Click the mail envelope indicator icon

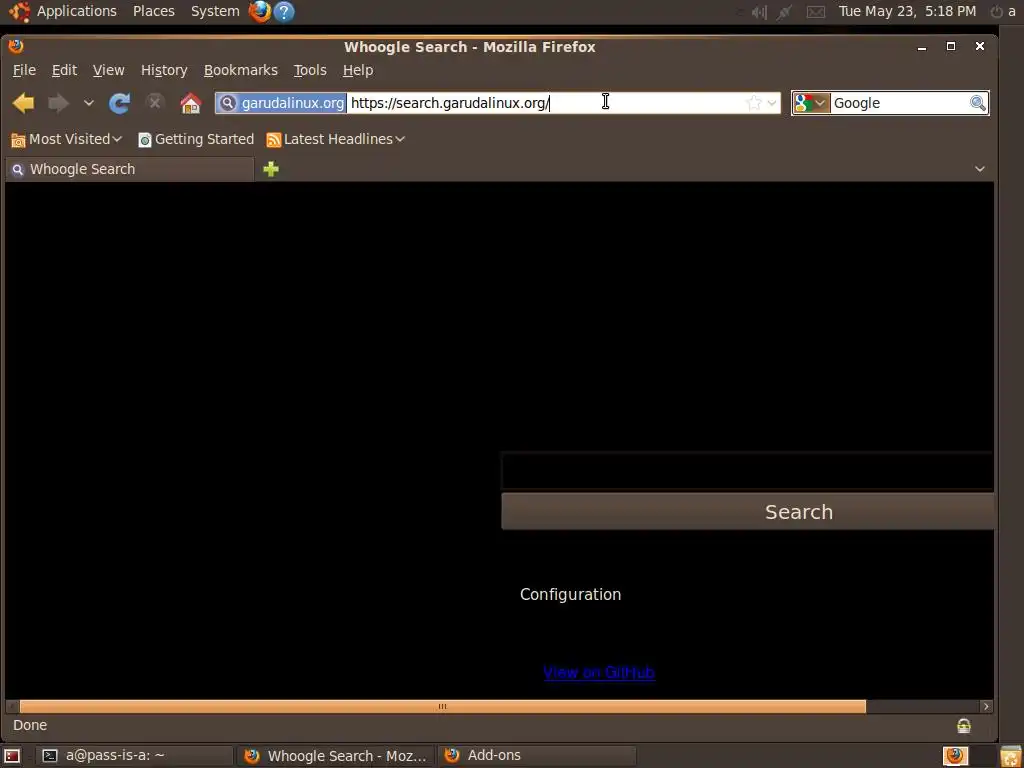[816, 12]
